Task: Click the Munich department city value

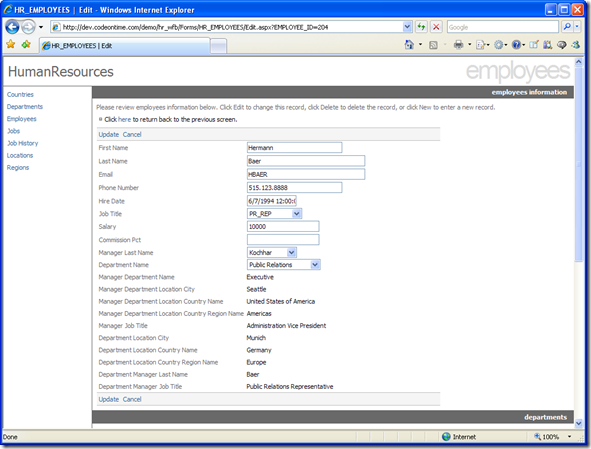Action: pyautogui.click(x=256, y=338)
